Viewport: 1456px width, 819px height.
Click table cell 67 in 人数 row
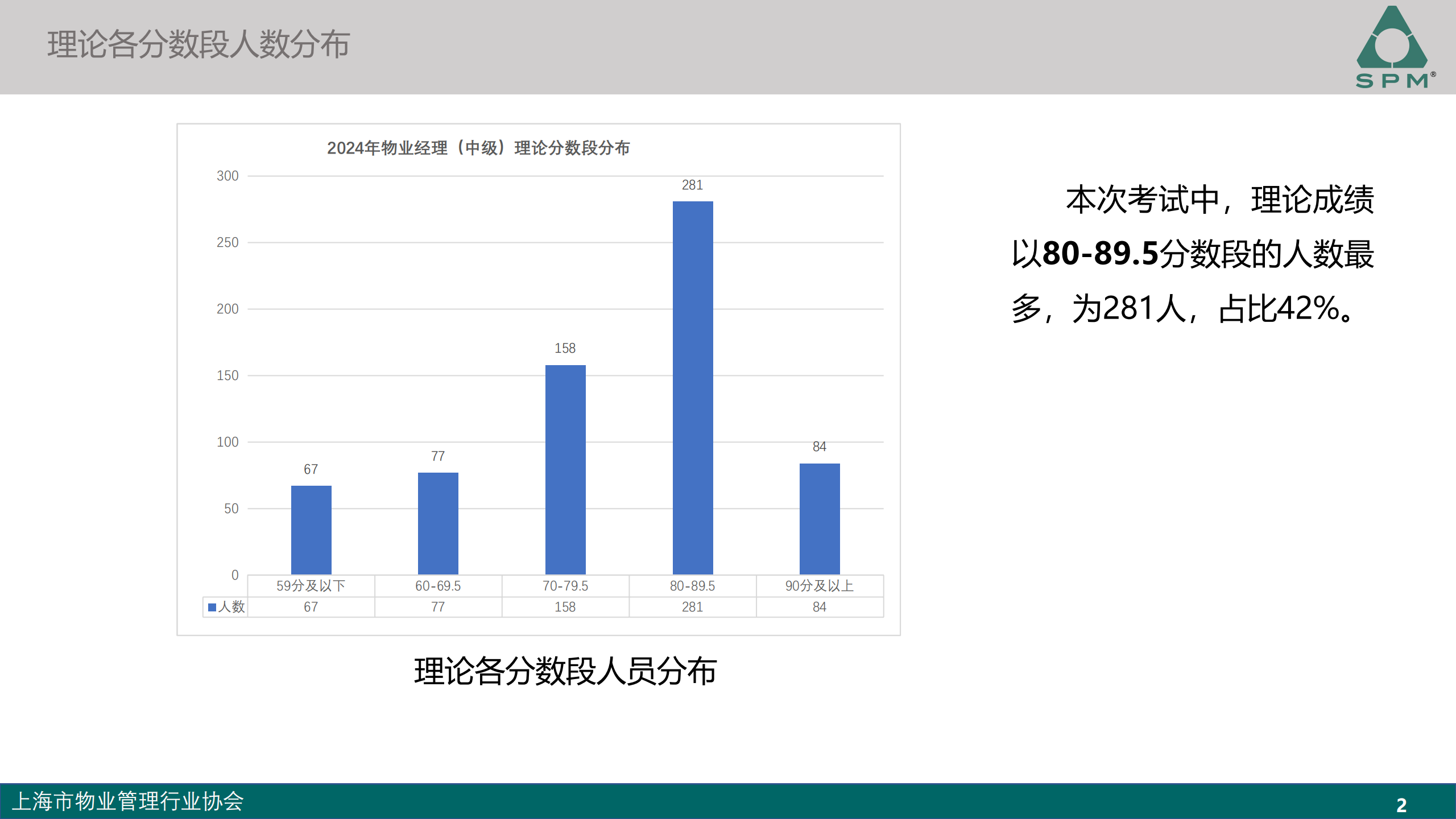tap(311, 607)
